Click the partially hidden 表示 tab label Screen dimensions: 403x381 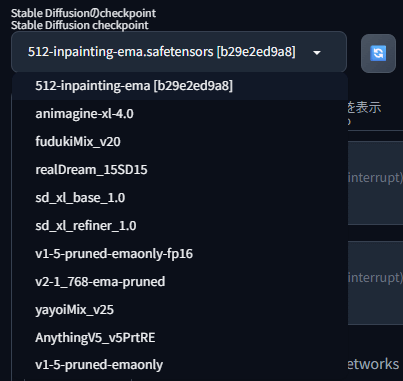point(365,108)
